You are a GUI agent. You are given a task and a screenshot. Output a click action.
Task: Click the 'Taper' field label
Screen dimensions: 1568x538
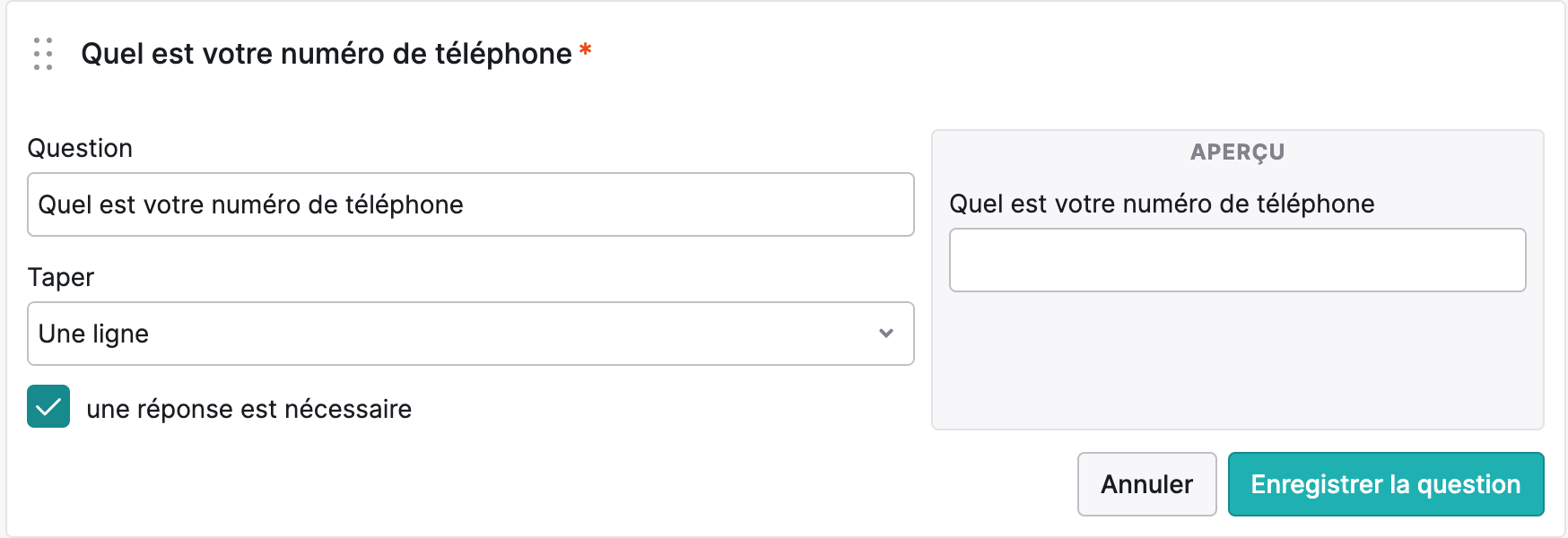61,277
